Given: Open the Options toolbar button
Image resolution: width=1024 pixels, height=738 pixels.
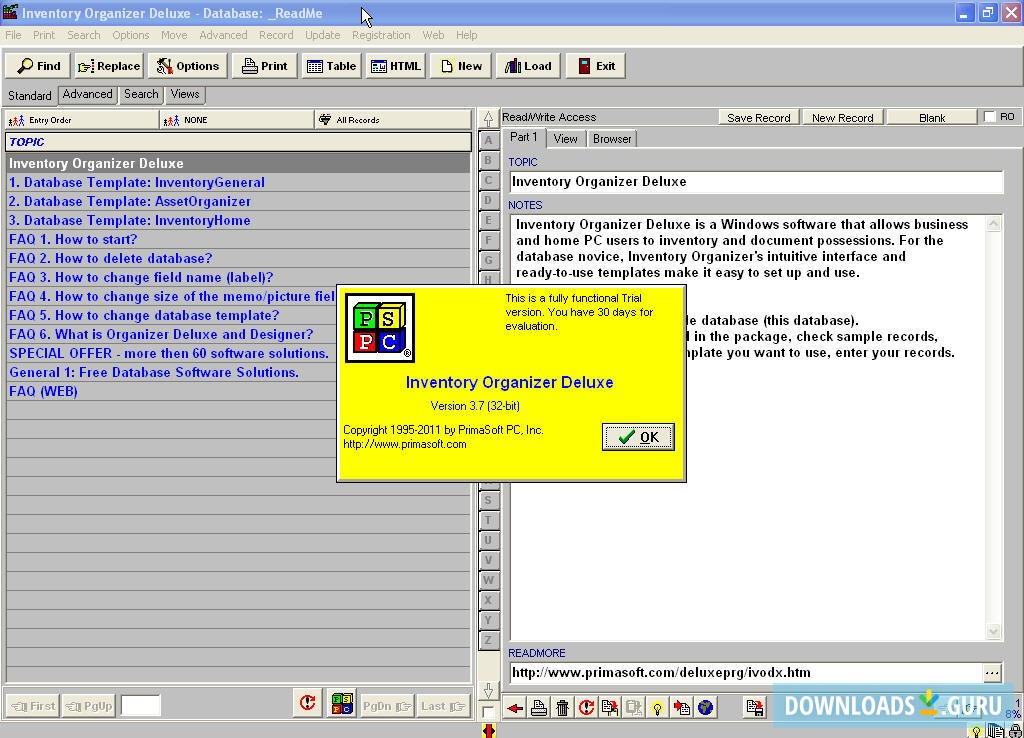Looking at the screenshot, I should (x=187, y=66).
